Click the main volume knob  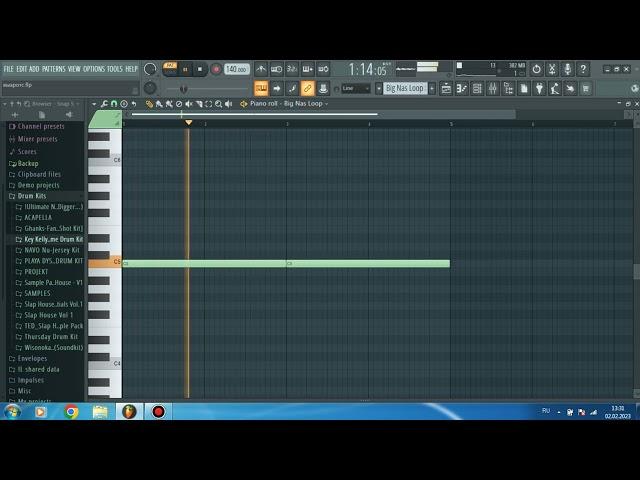(150, 69)
